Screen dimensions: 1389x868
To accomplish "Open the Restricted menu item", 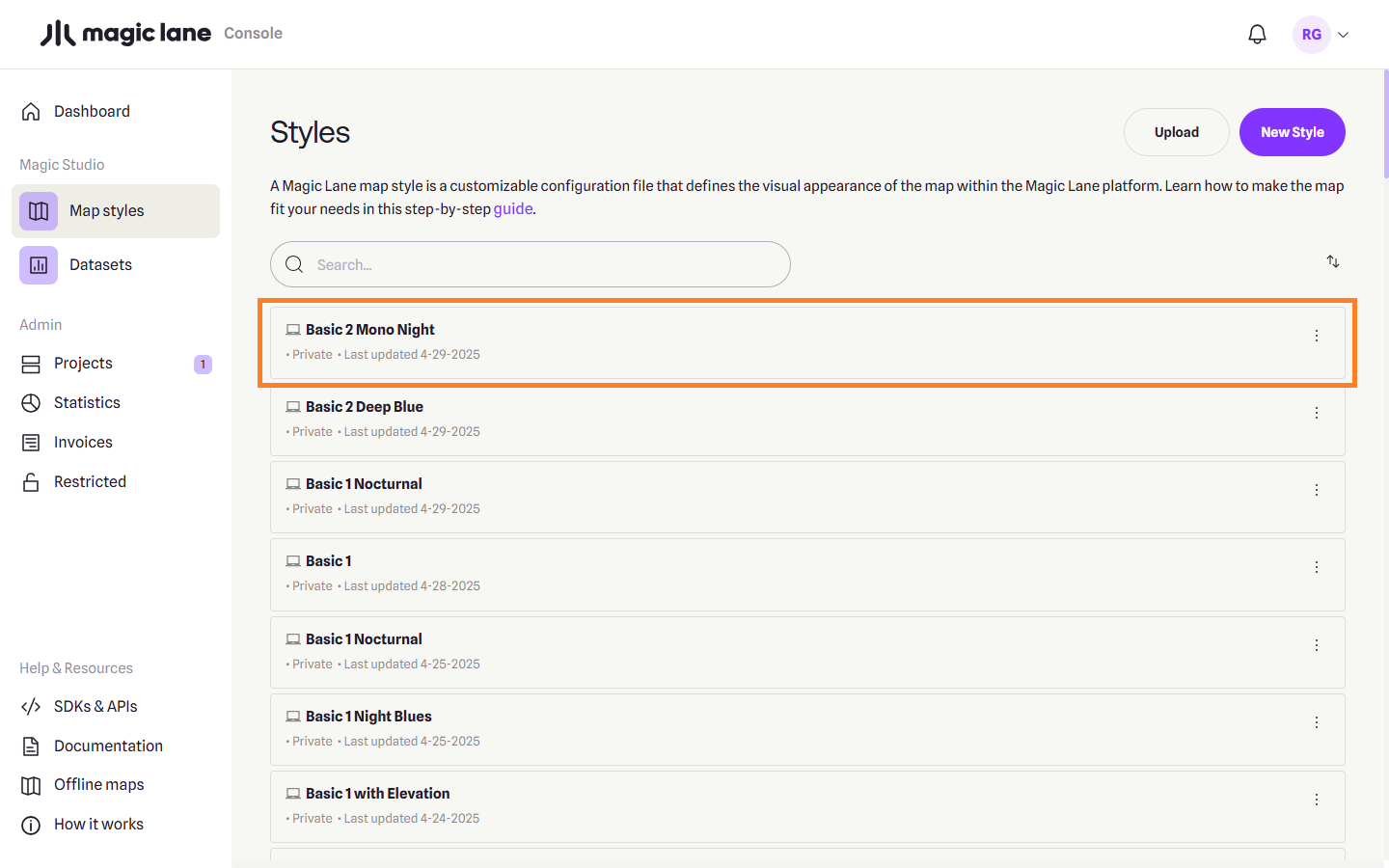I will [90, 481].
